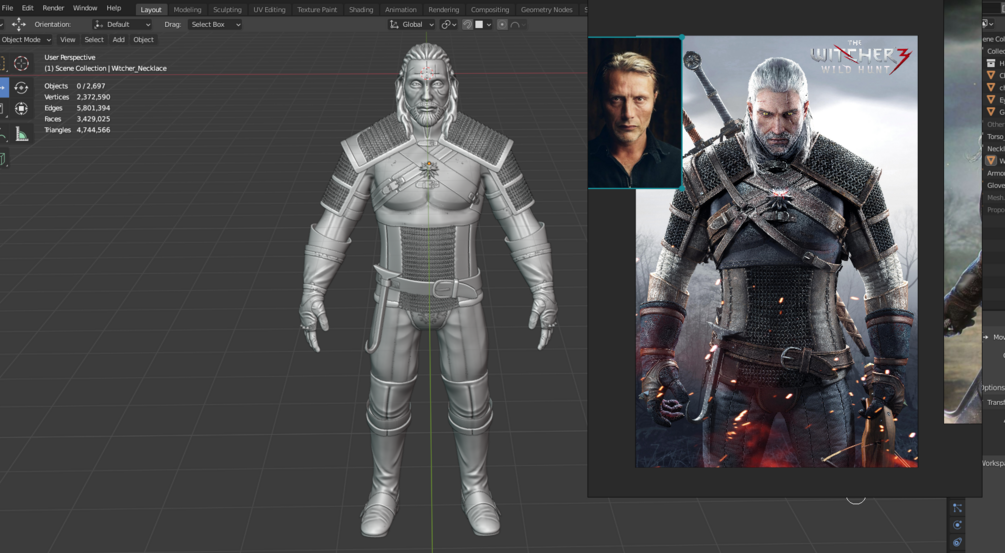Switch to the Compositing workspace tab
Image resolution: width=1005 pixels, height=553 pixels.
(490, 10)
